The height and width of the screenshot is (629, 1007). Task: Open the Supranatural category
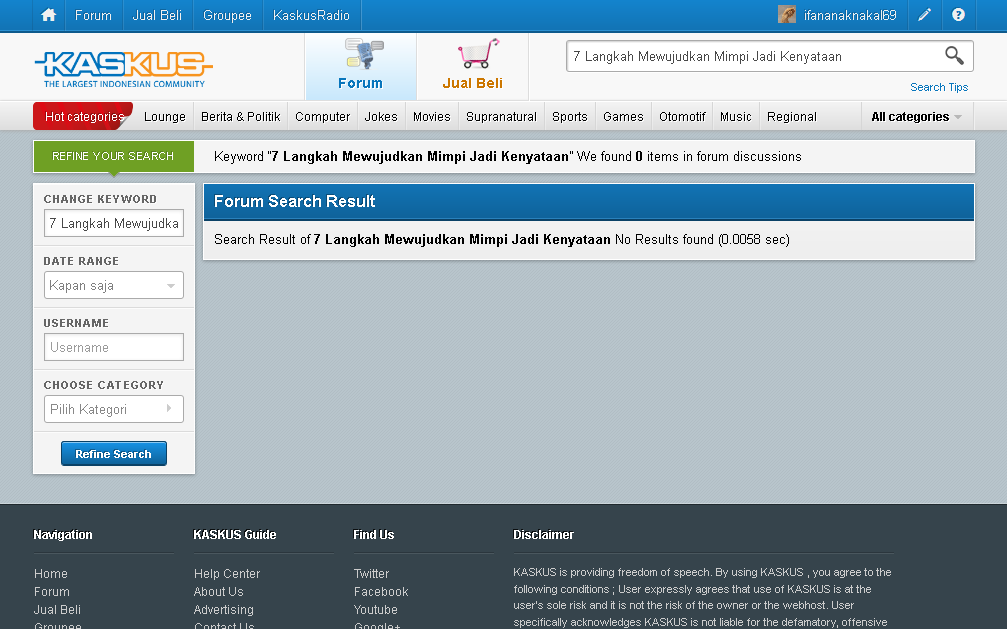click(501, 117)
